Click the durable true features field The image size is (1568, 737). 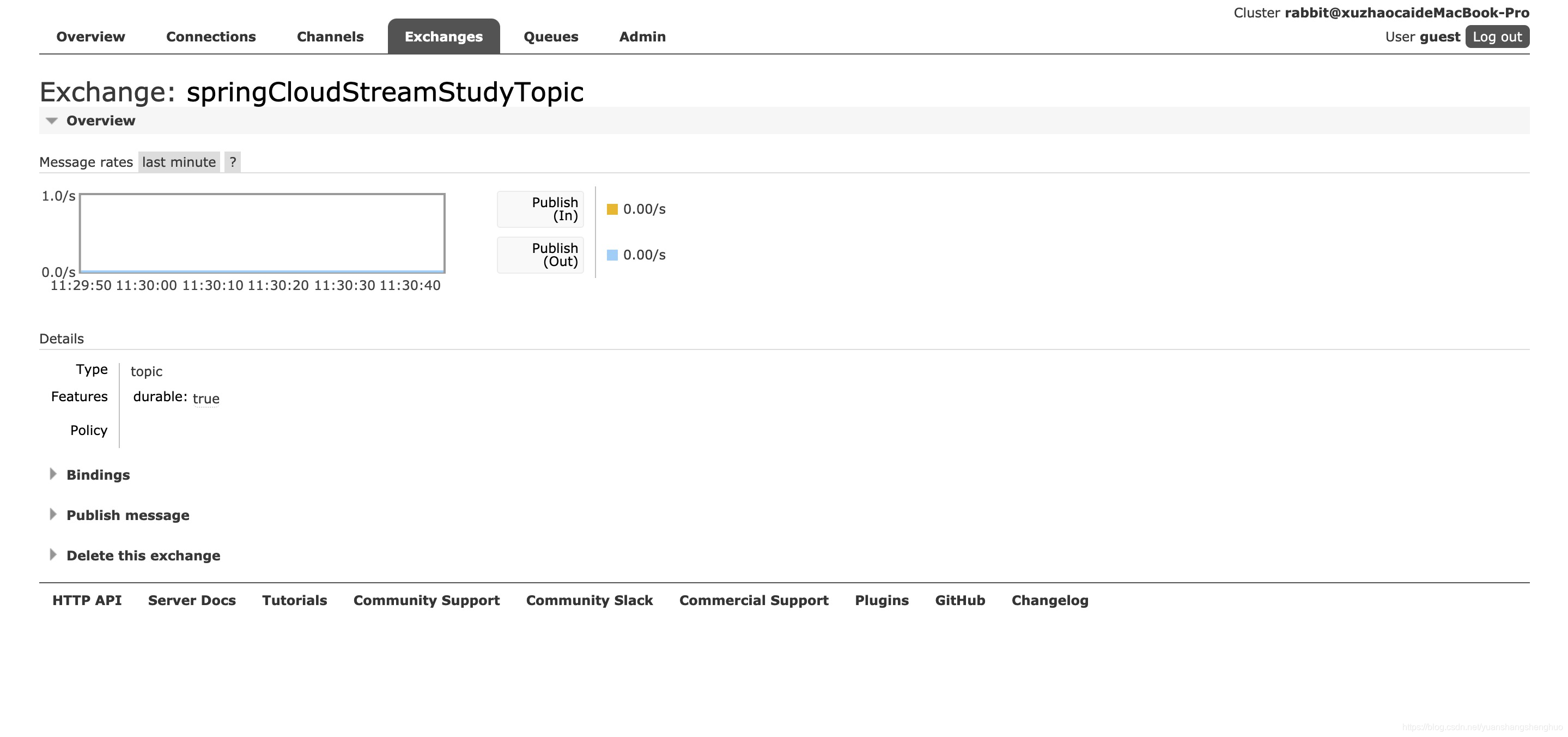coord(175,397)
